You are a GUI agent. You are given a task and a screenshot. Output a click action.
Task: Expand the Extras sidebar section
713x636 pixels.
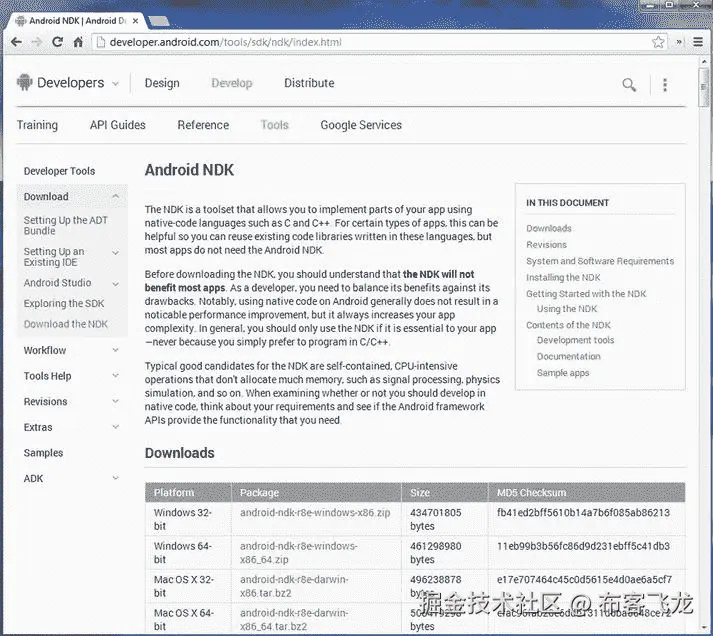point(115,427)
